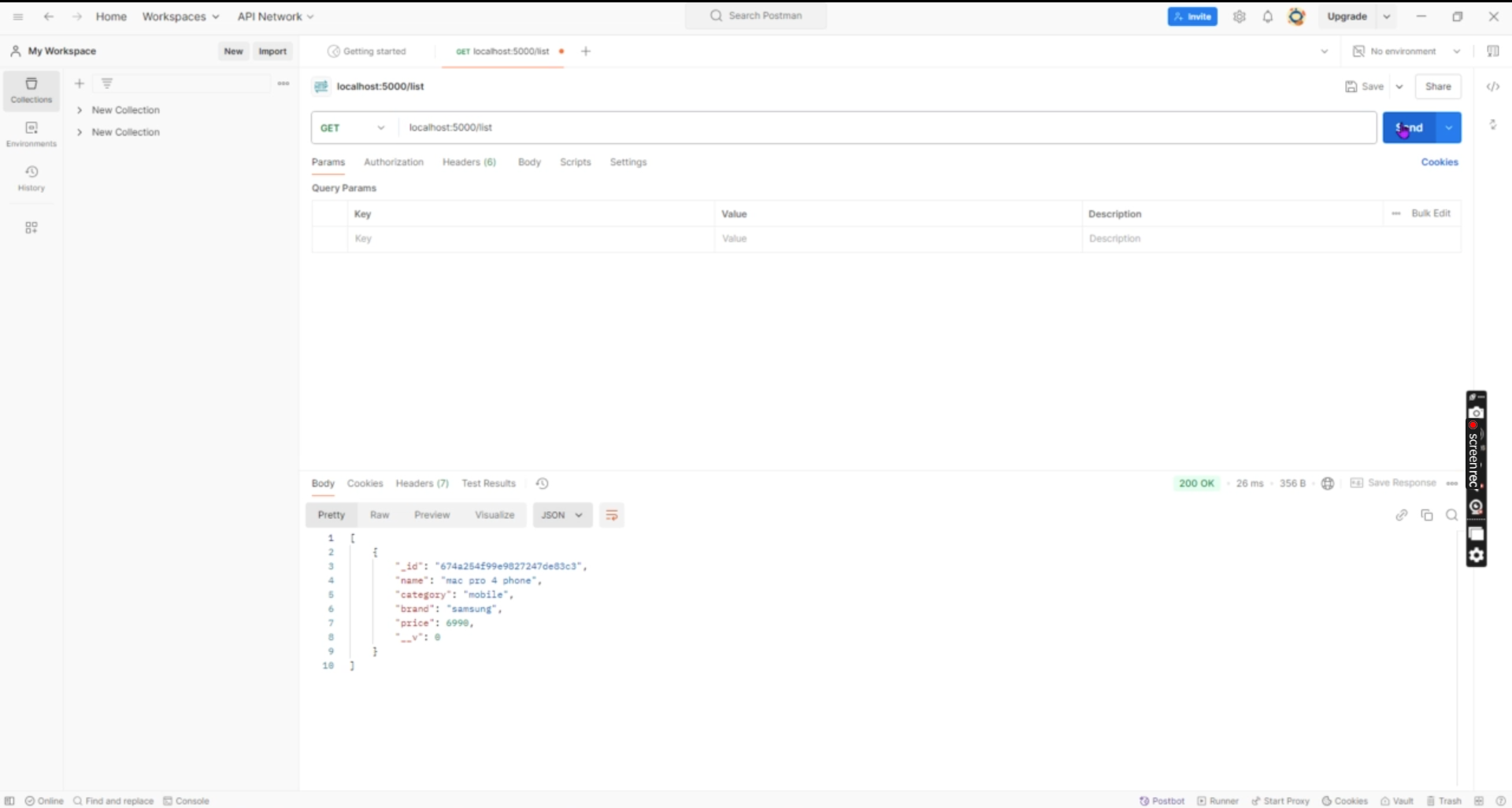Click Bulk Edit for query params

point(1431,213)
